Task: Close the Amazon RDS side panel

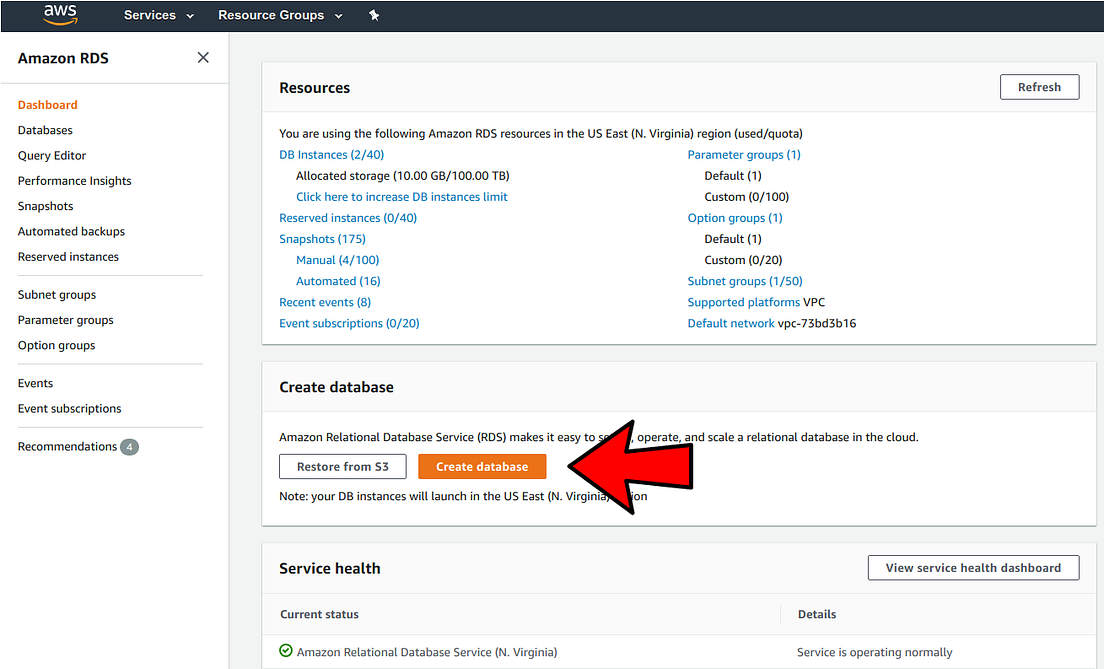Action: pyautogui.click(x=203, y=57)
